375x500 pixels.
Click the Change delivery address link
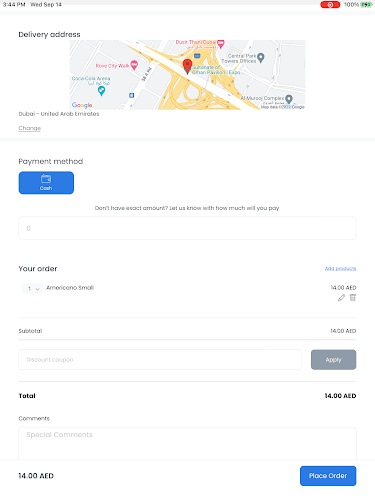click(30, 128)
